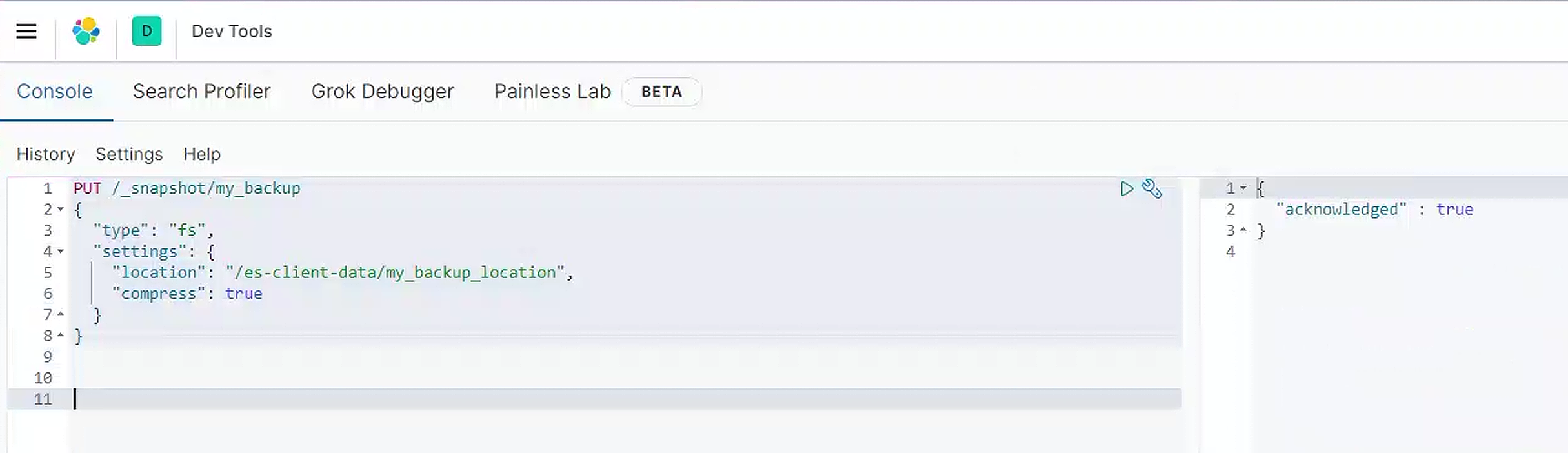The image size is (1568, 453).
Task: Collapse the editor's line 2 fold arrow
Action: pyautogui.click(x=61, y=209)
